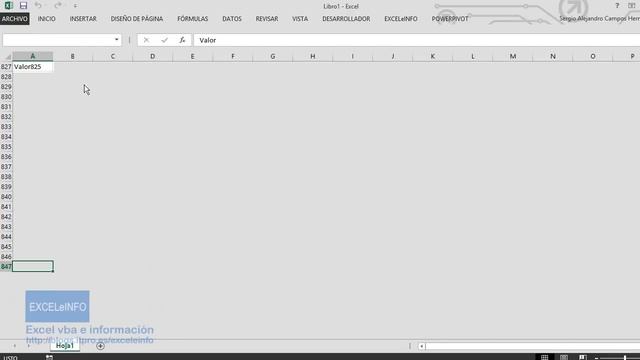The height and width of the screenshot is (360, 640).
Task: Select column F header
Action: click(233, 56)
